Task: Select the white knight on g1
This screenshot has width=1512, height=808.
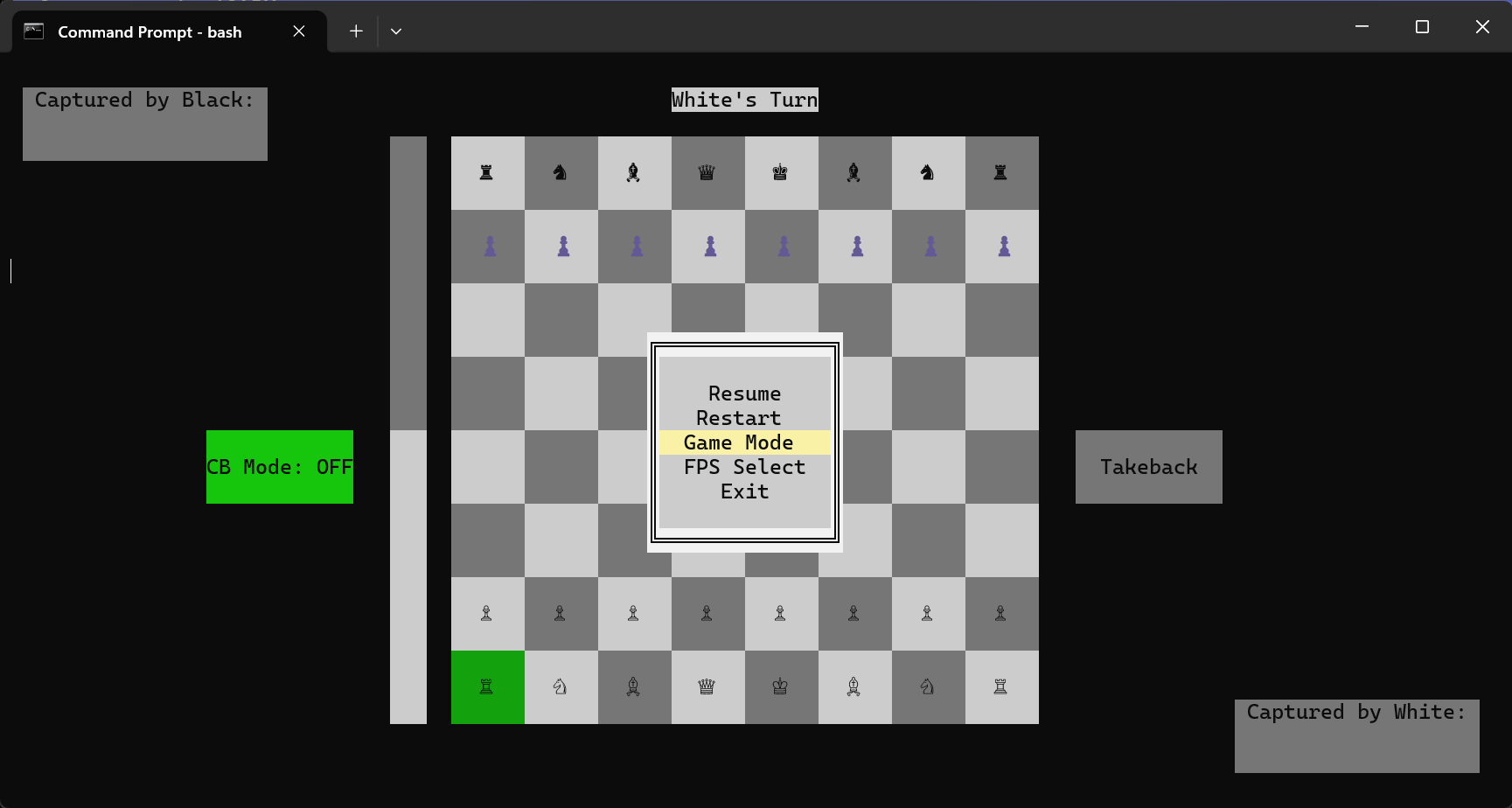Action: (x=928, y=688)
